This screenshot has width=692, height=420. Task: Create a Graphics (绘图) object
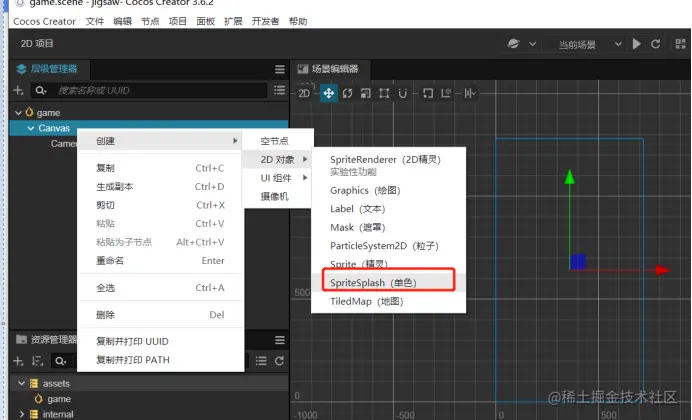tap(388, 191)
